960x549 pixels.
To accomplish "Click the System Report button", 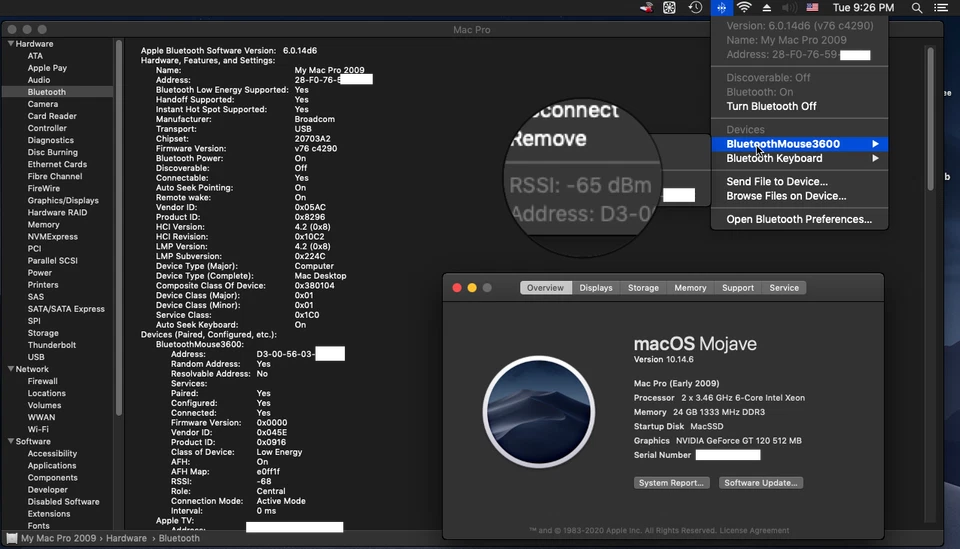I will [x=671, y=483].
